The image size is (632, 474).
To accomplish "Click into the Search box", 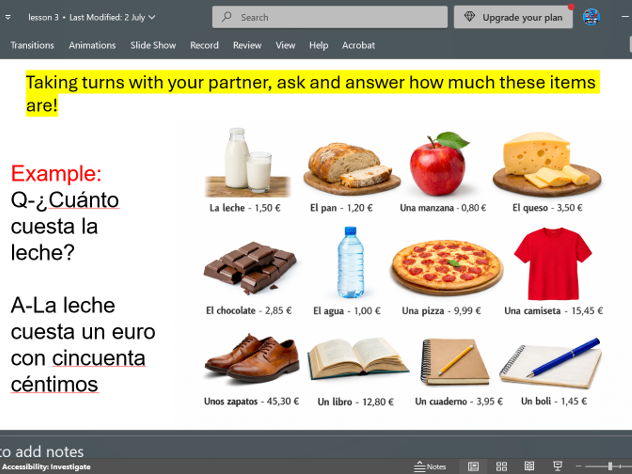I will click(x=330, y=17).
